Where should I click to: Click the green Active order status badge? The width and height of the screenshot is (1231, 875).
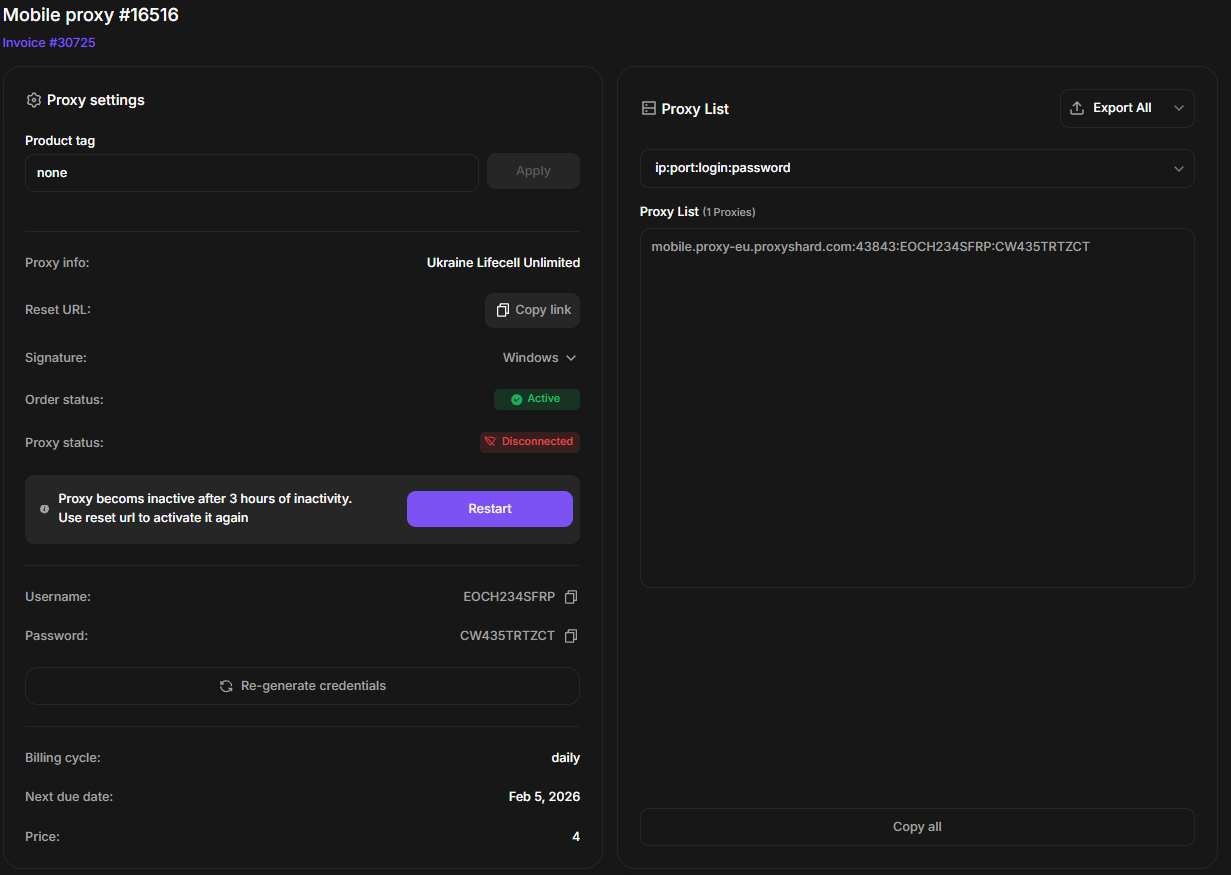tap(536, 399)
